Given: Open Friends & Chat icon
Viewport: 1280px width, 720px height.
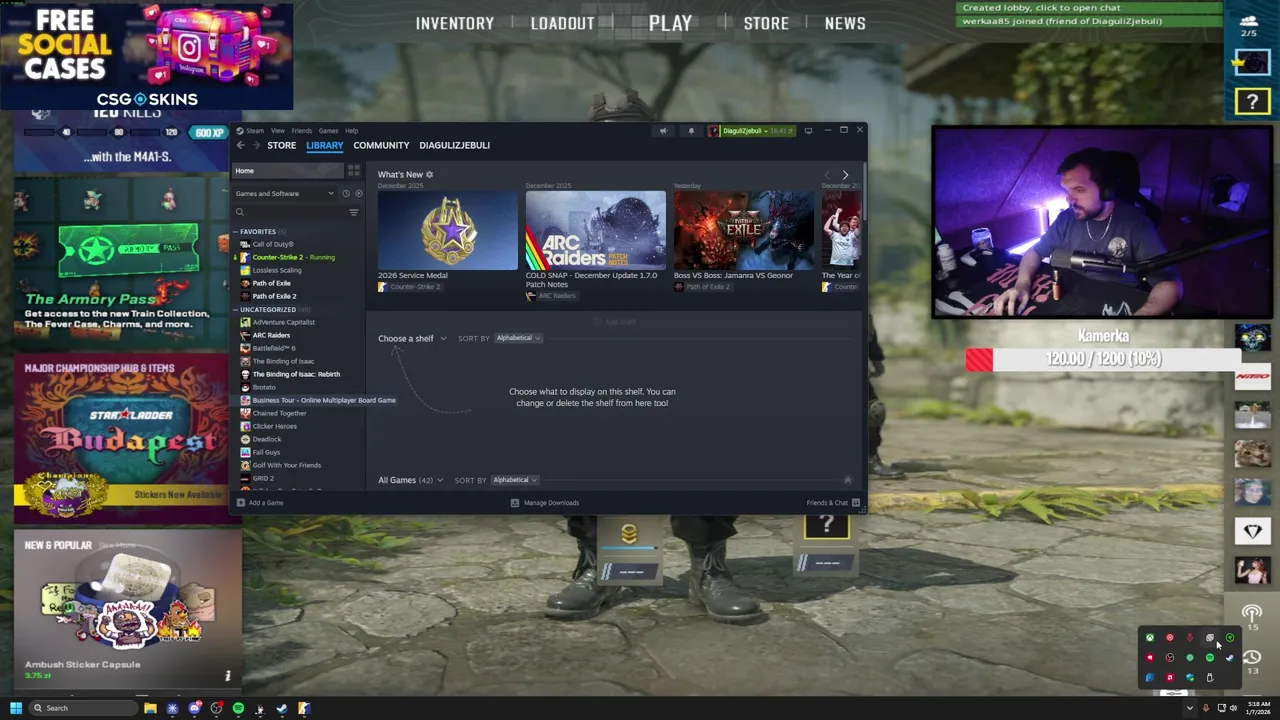Looking at the screenshot, I should point(856,503).
